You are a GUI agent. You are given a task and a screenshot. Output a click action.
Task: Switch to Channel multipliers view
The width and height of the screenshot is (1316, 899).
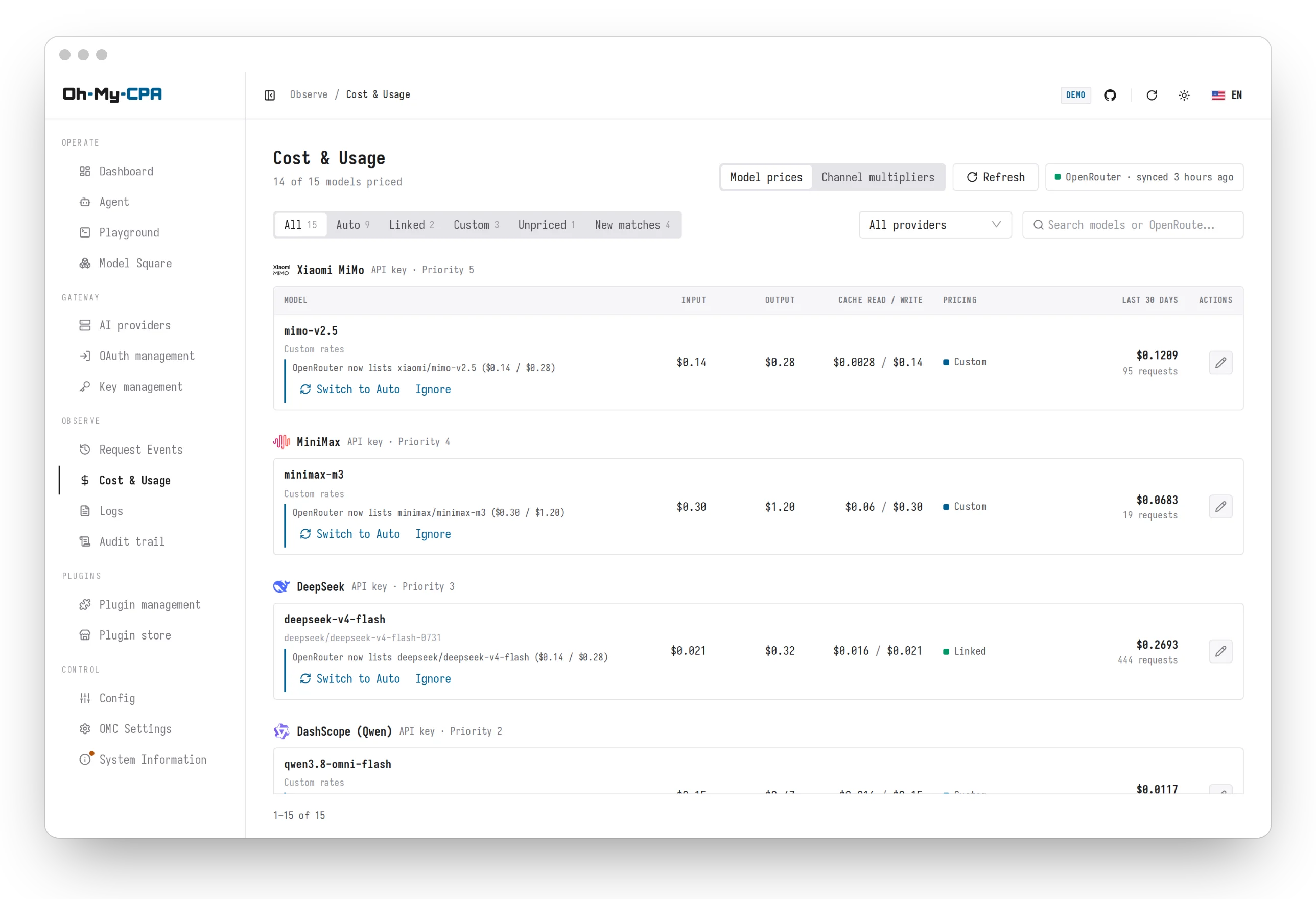pyautogui.click(x=878, y=177)
